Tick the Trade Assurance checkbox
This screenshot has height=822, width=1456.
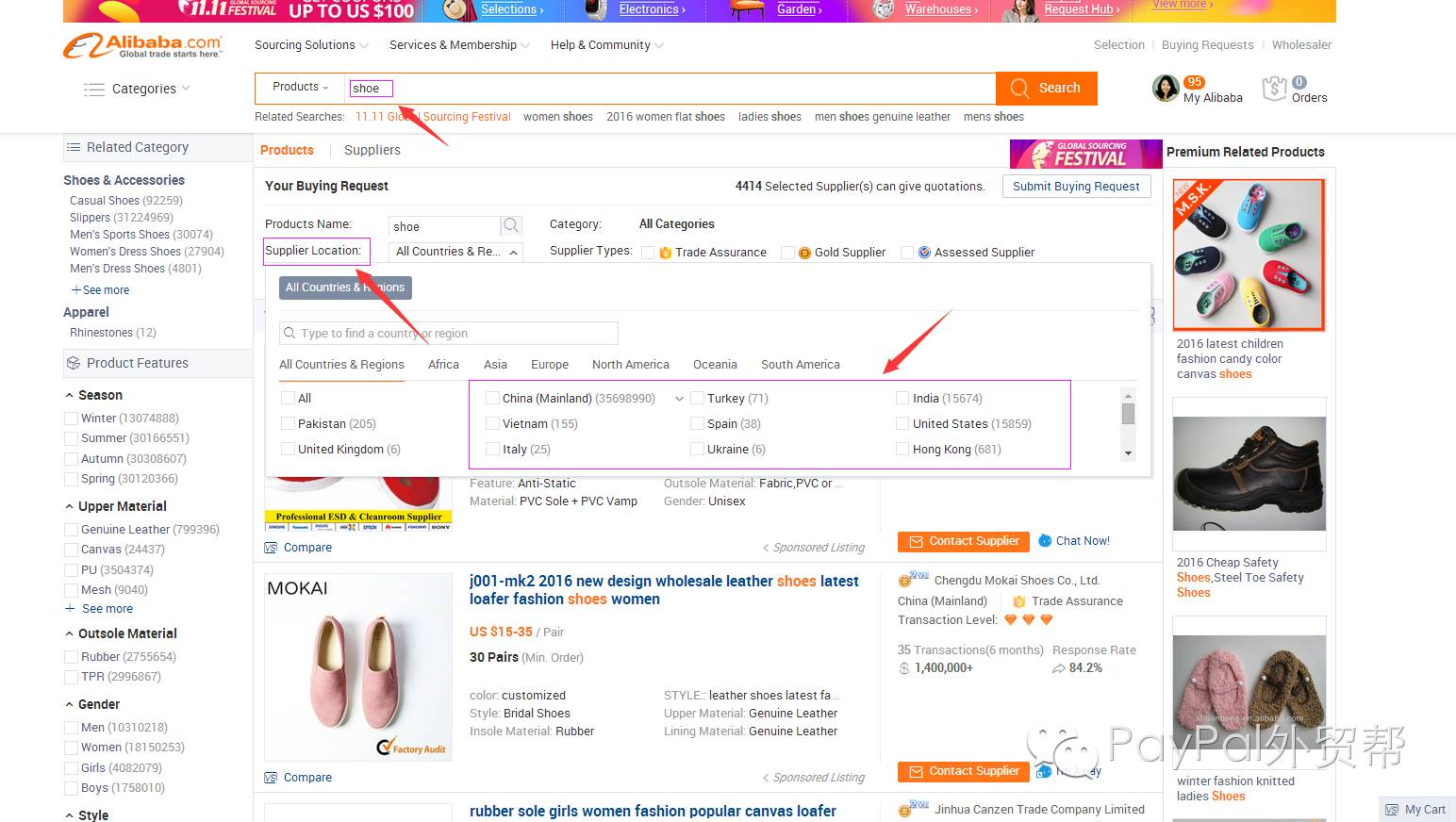point(648,253)
